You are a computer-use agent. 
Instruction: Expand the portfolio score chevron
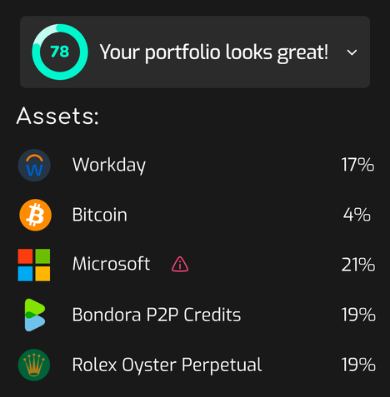(352, 52)
